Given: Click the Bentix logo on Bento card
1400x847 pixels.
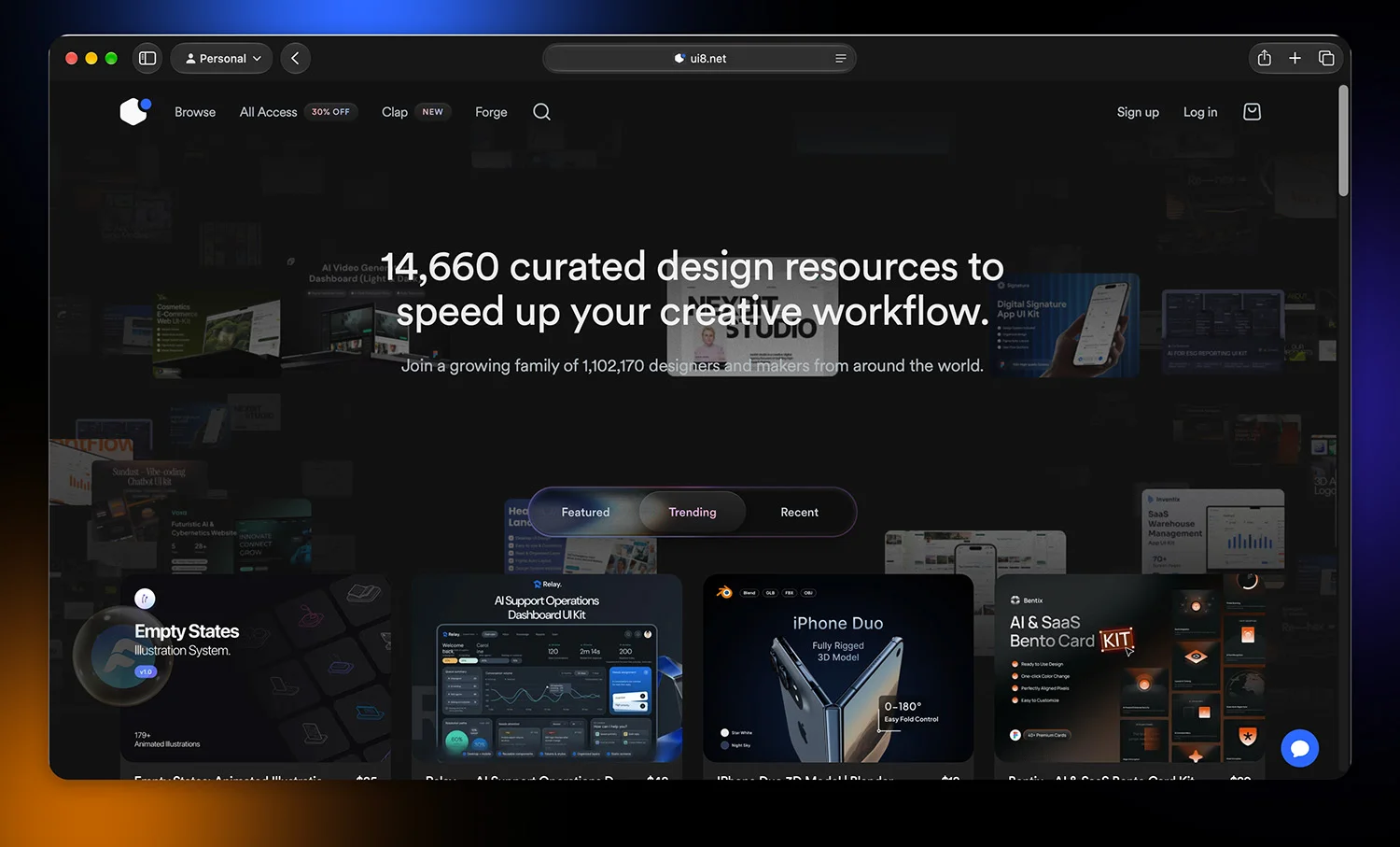Looking at the screenshot, I should pyautogui.click(x=1027, y=600).
